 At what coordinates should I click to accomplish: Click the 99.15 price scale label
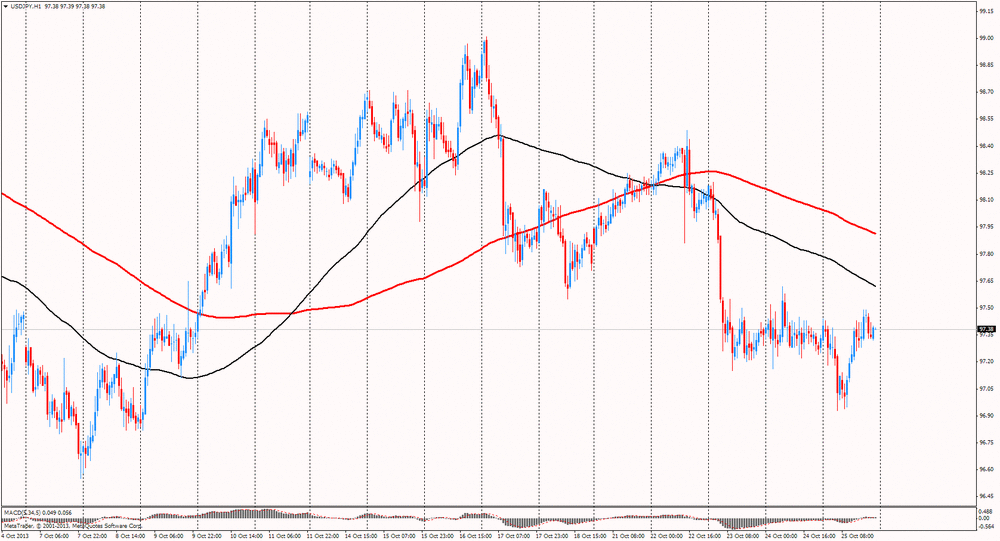[x=986, y=11]
